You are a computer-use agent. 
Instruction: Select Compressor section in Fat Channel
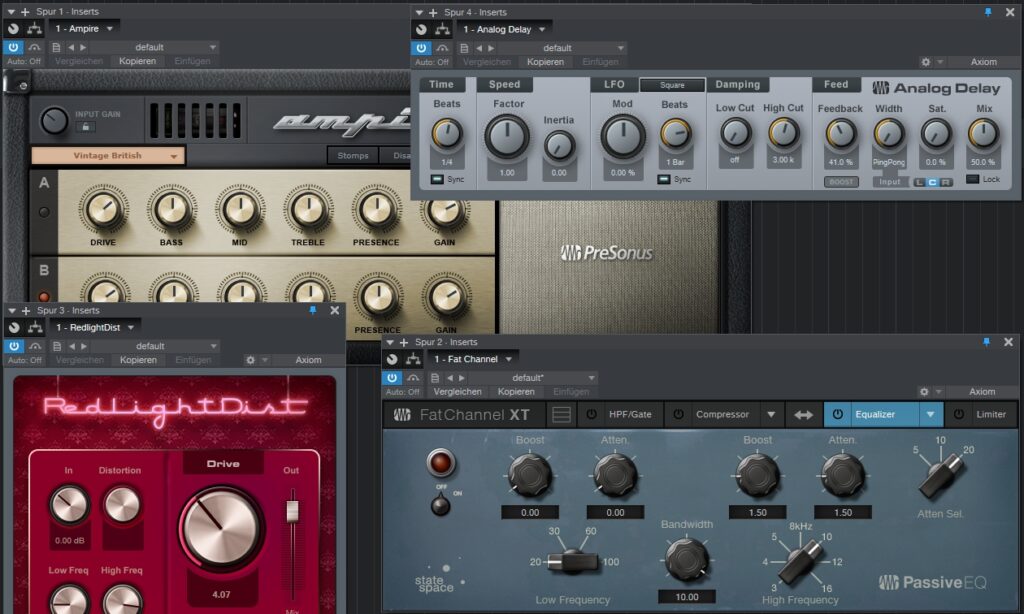point(722,414)
